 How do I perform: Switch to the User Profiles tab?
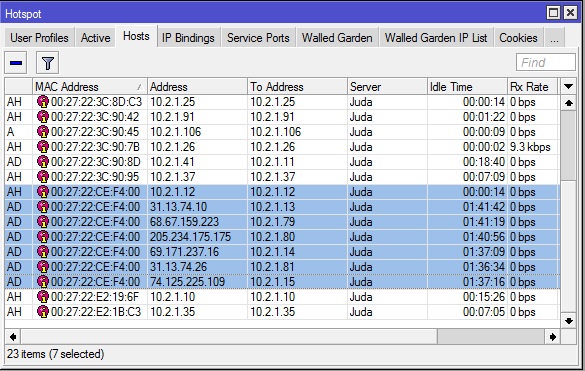(x=39, y=38)
